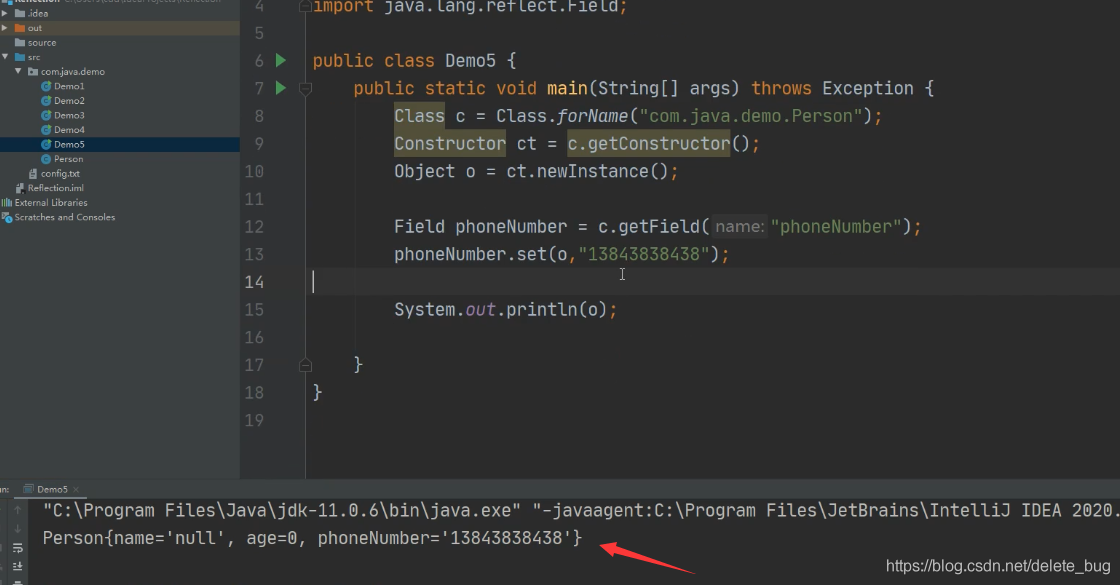Click the Person output line in console
The height and width of the screenshot is (585, 1120).
tap(312, 538)
